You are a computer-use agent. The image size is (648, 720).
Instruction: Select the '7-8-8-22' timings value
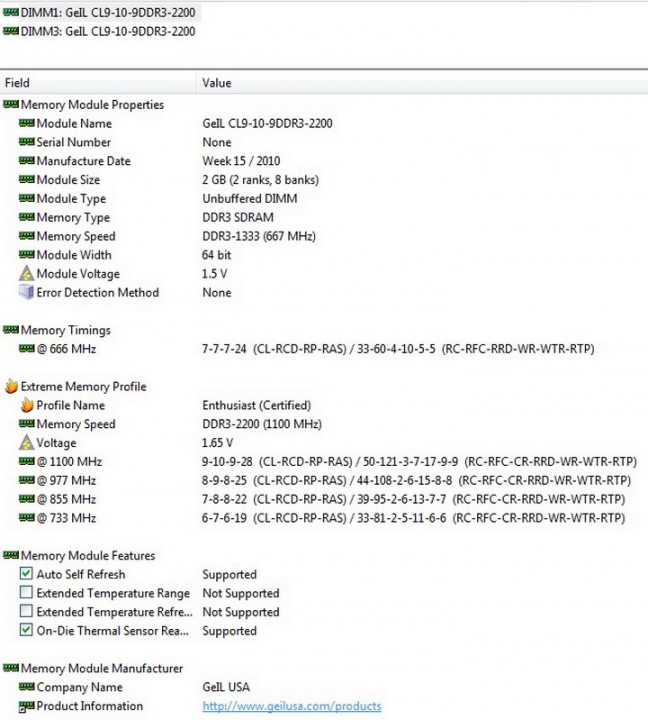click(x=224, y=499)
